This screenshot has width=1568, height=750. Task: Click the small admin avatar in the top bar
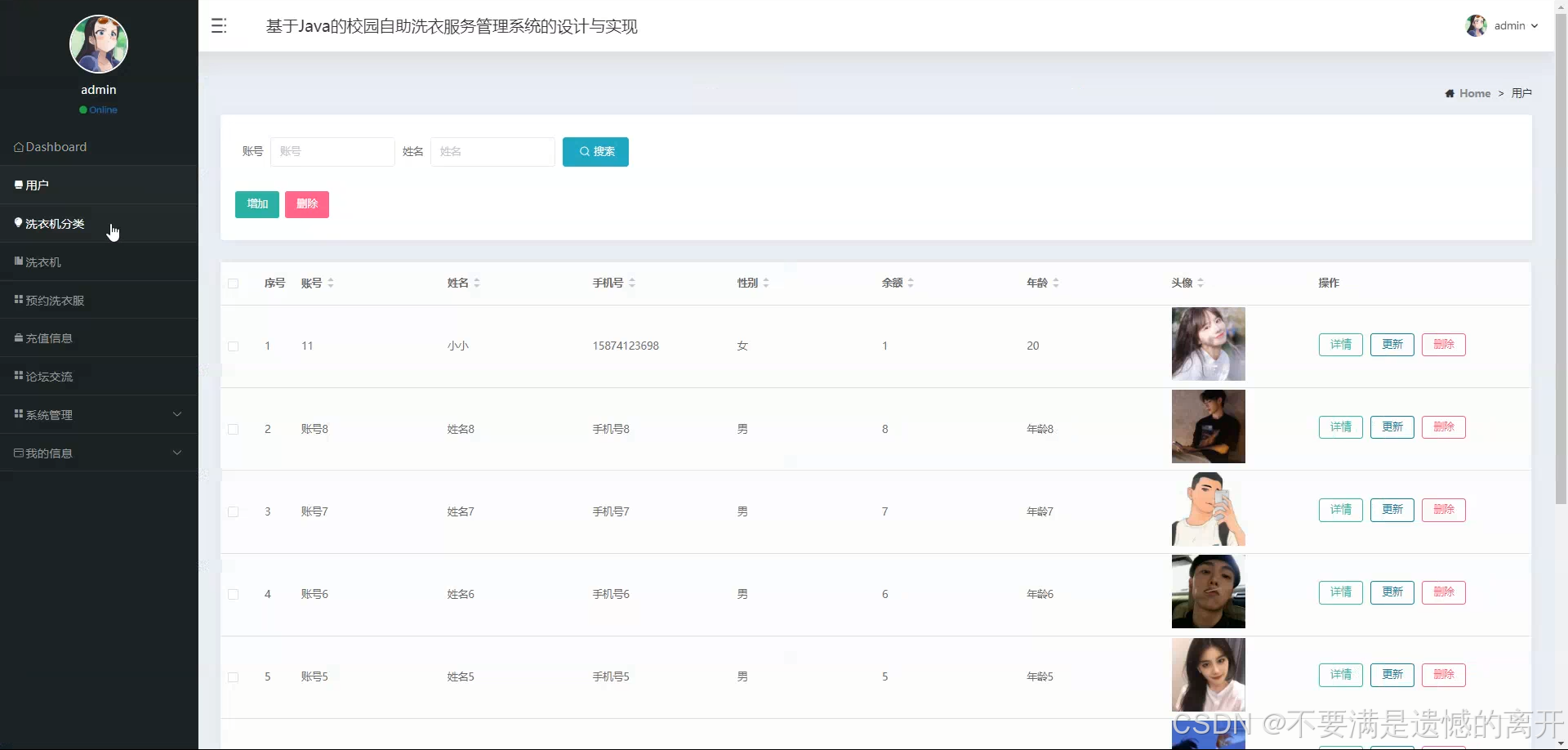(x=1476, y=26)
